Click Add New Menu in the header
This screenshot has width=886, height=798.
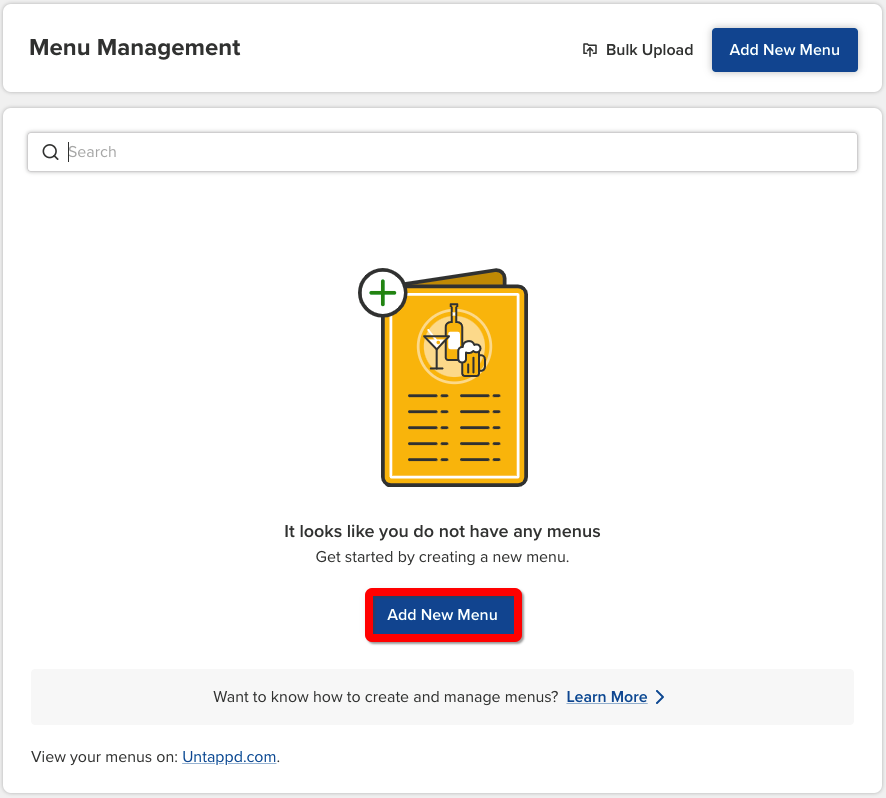pos(784,50)
